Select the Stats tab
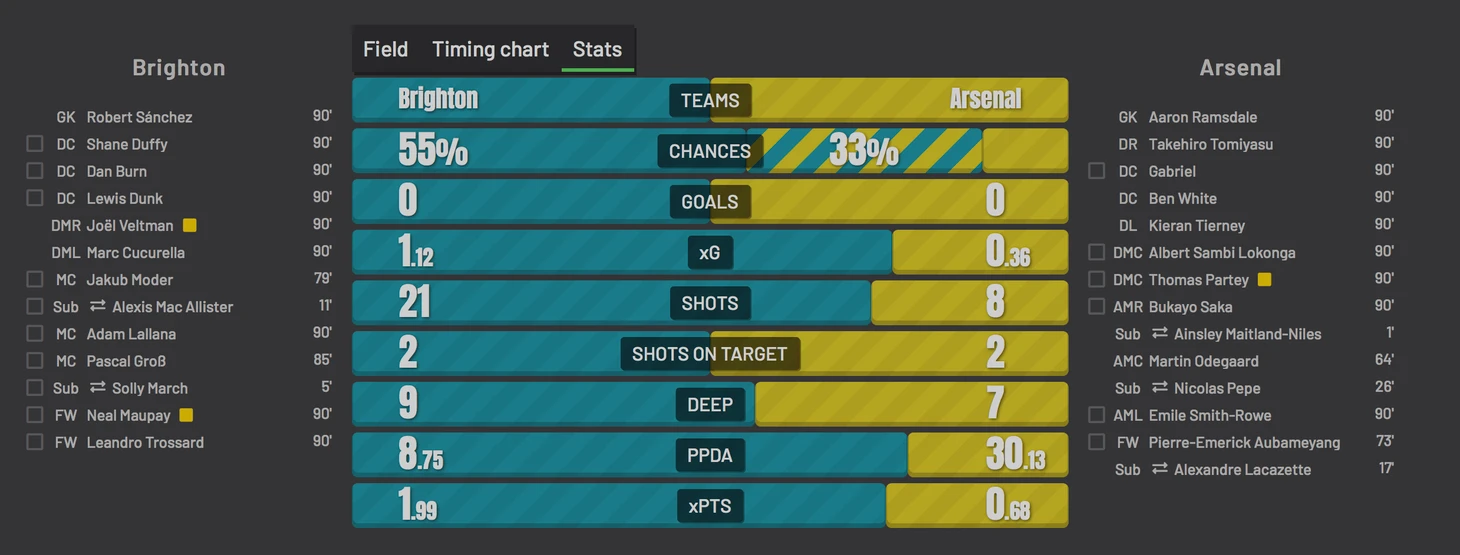 597,49
